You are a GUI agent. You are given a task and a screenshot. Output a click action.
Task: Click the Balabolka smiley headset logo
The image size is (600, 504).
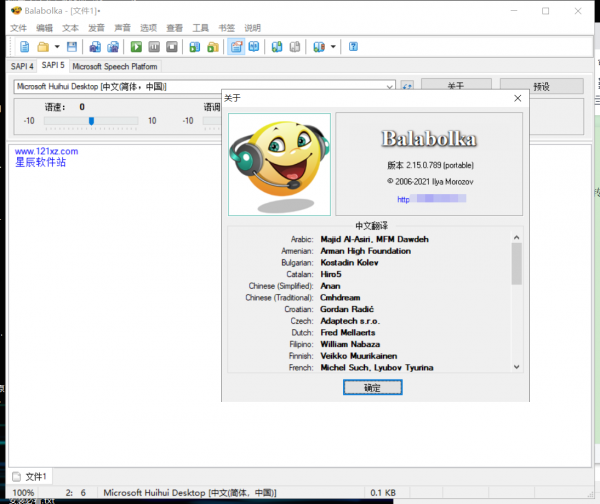coord(279,164)
